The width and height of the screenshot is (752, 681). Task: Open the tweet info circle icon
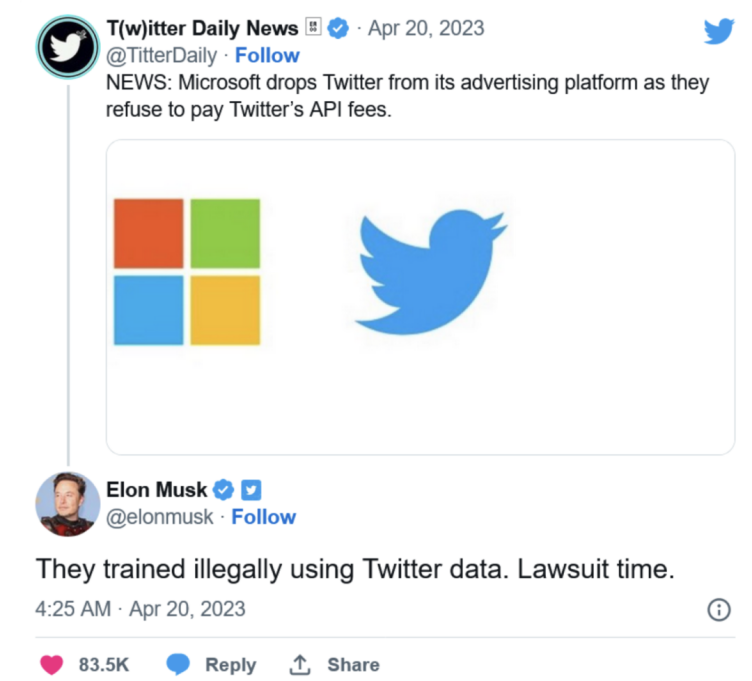pos(719,610)
